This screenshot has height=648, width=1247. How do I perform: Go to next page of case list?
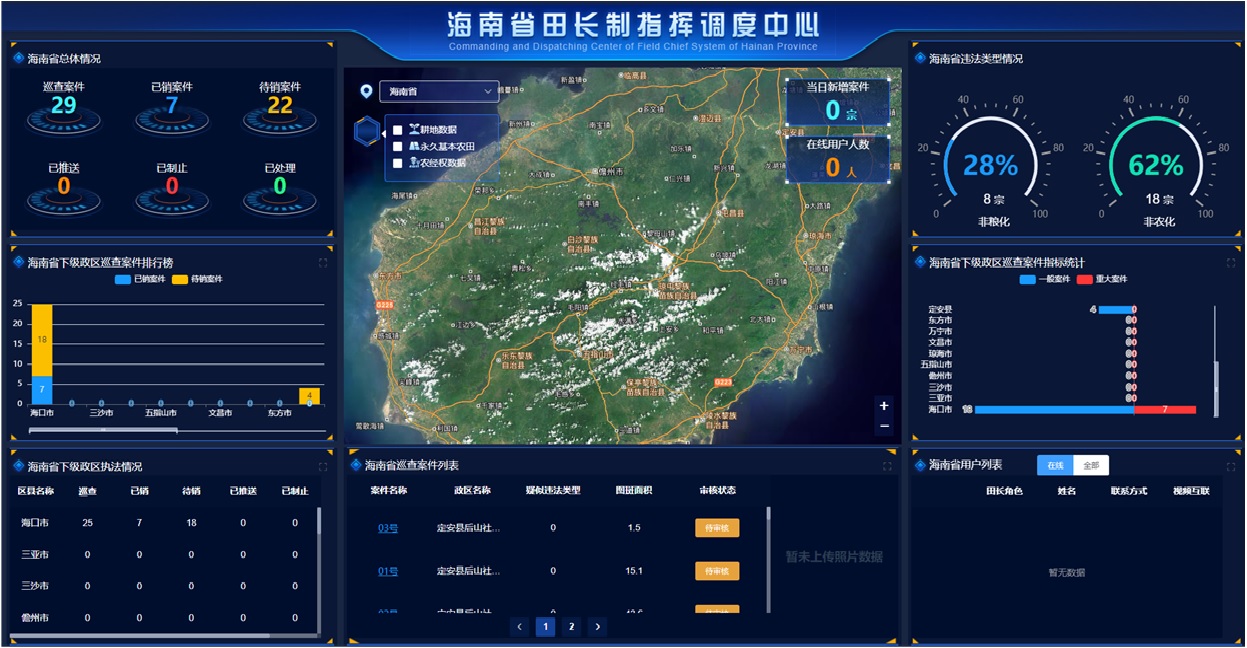click(x=597, y=627)
